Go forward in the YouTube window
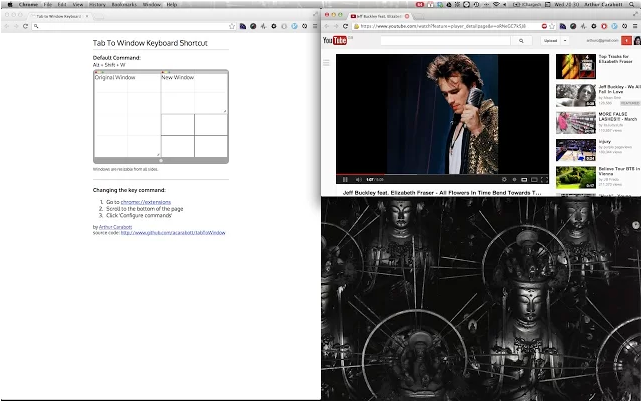 point(336,26)
